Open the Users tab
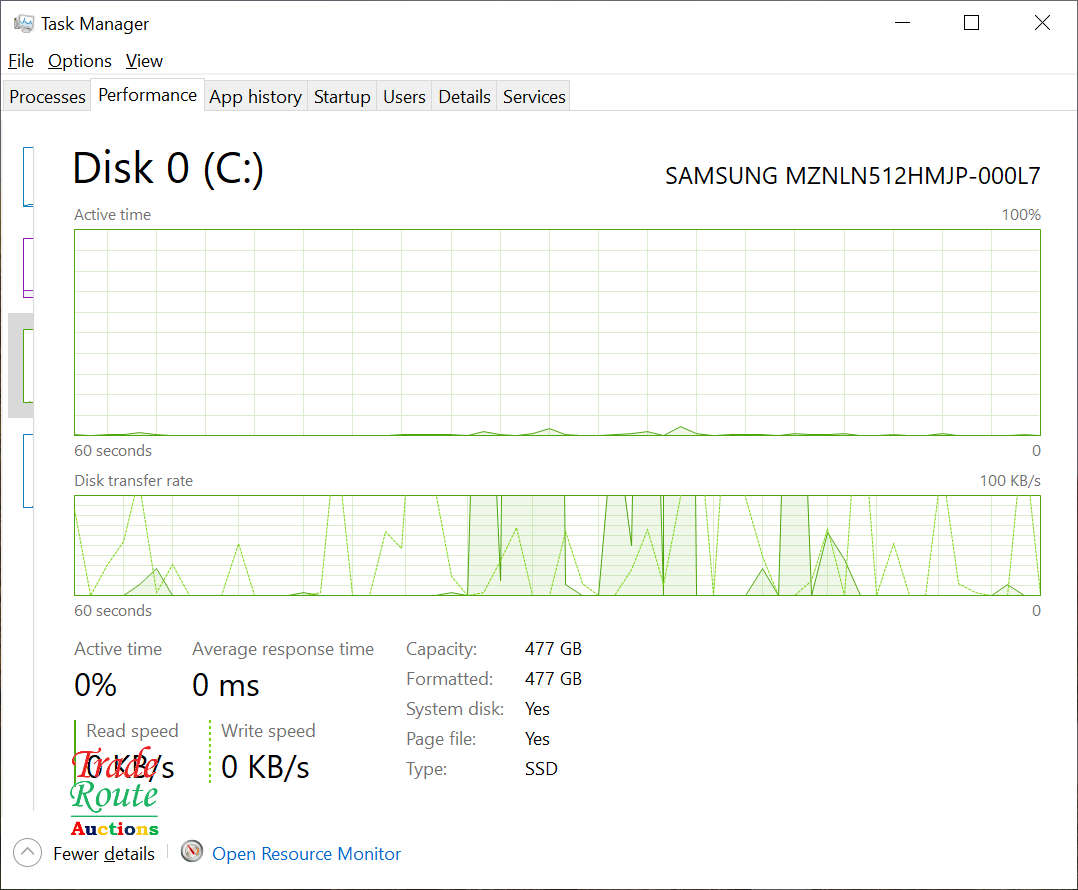 pyautogui.click(x=404, y=97)
